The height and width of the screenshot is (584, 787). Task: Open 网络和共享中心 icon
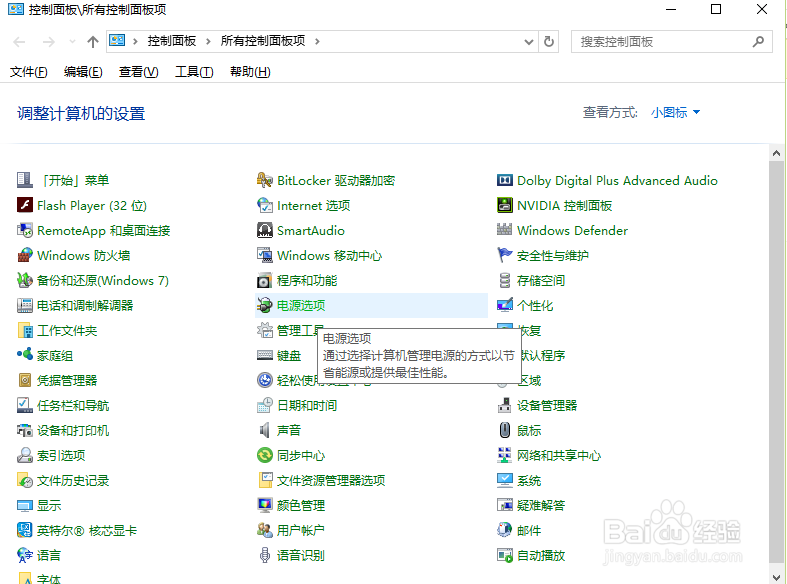coord(504,456)
